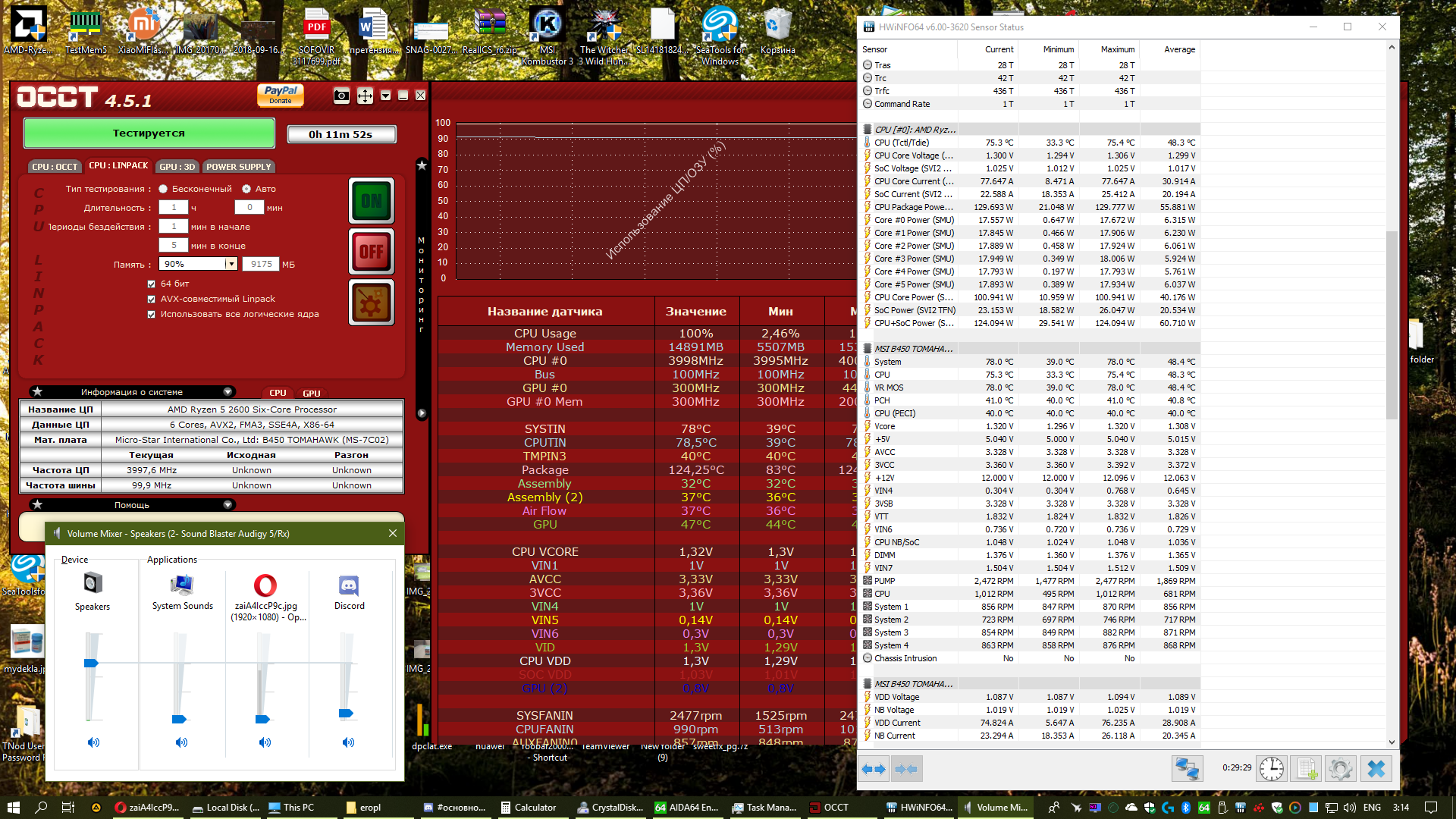Click the HWiNFO expand columns arrows icon
The height and width of the screenshot is (819, 1456).
874,769
